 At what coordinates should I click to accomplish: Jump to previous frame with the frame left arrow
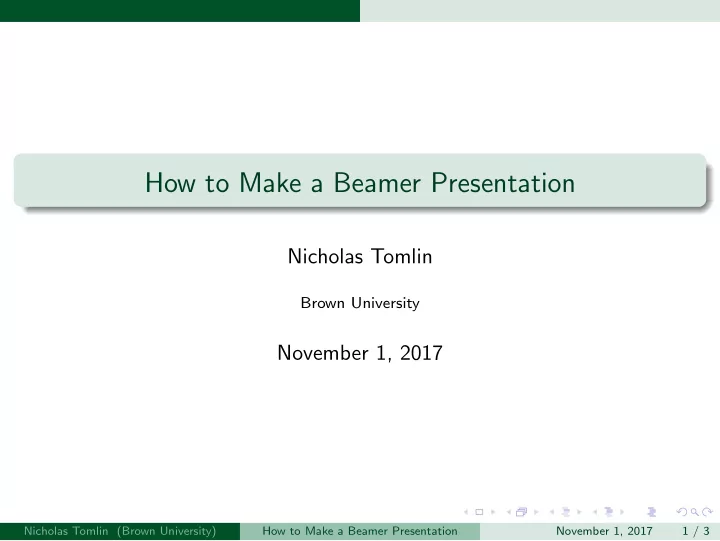tap(509, 512)
